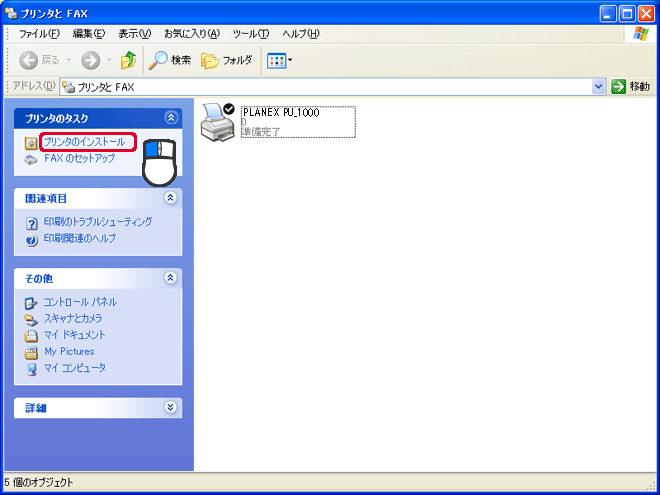The height and width of the screenshot is (495, 660).
Task: Open the お気に入り(A) menu
Action: coord(192,34)
